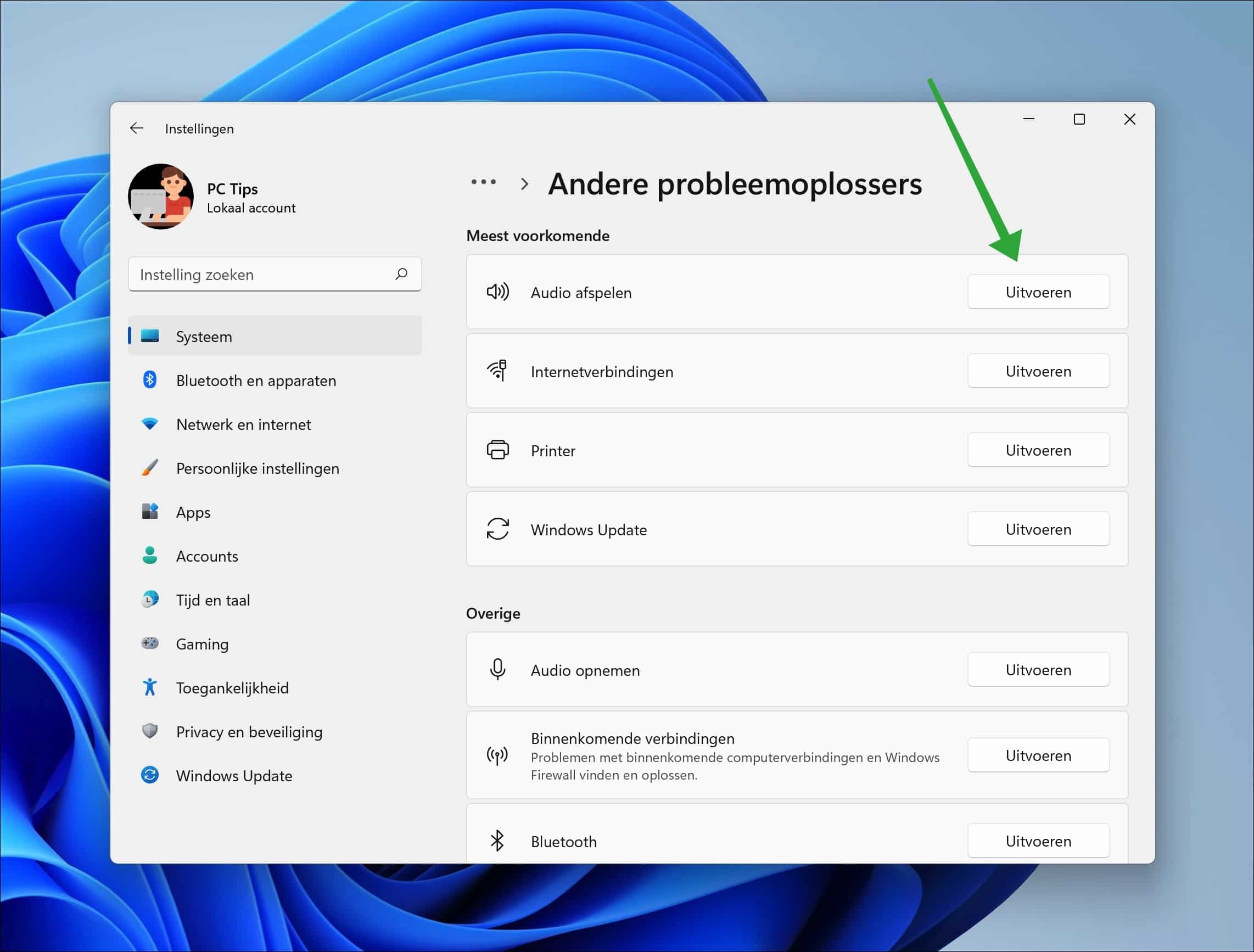Image resolution: width=1254 pixels, height=952 pixels.
Task: Click the Toegankelijkheid figure icon
Action: [150, 687]
